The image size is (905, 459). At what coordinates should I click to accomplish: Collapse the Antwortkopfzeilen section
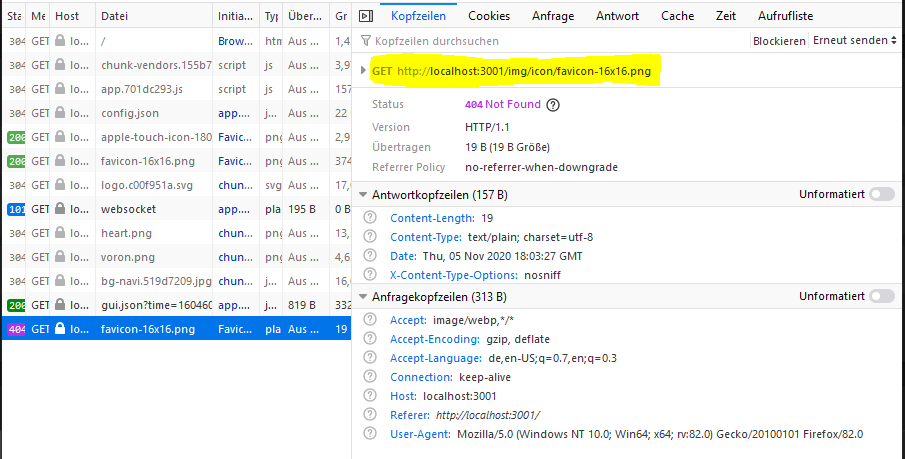(x=363, y=195)
